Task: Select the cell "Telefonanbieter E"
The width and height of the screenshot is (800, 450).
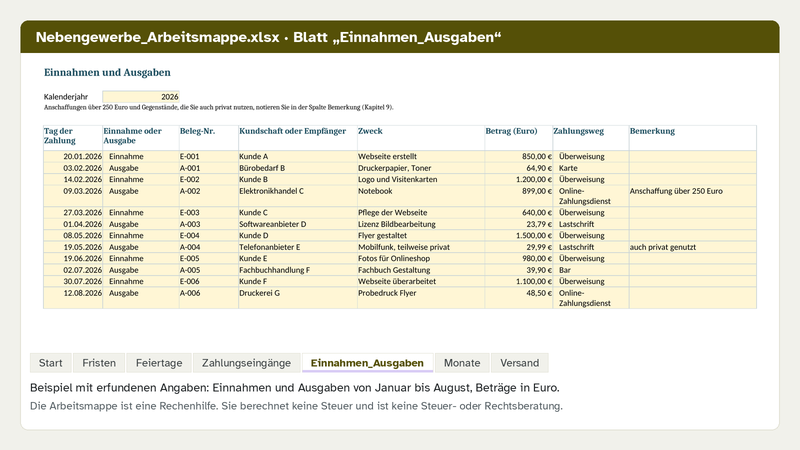Action: 298,247
